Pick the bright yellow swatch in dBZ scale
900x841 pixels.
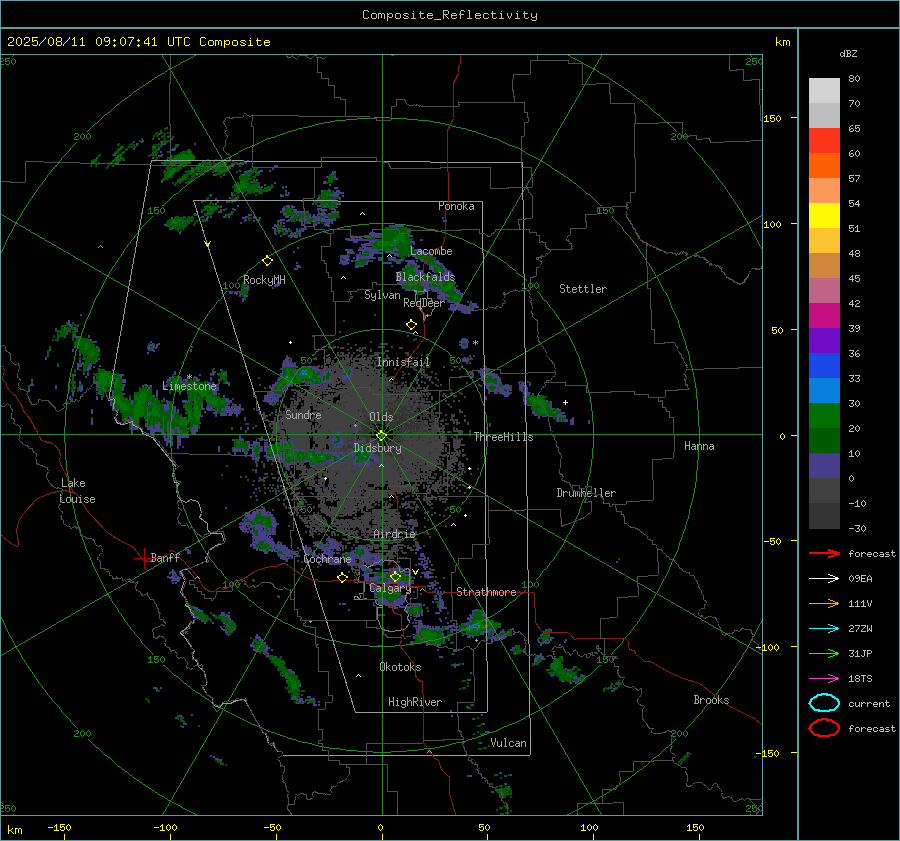[824, 216]
